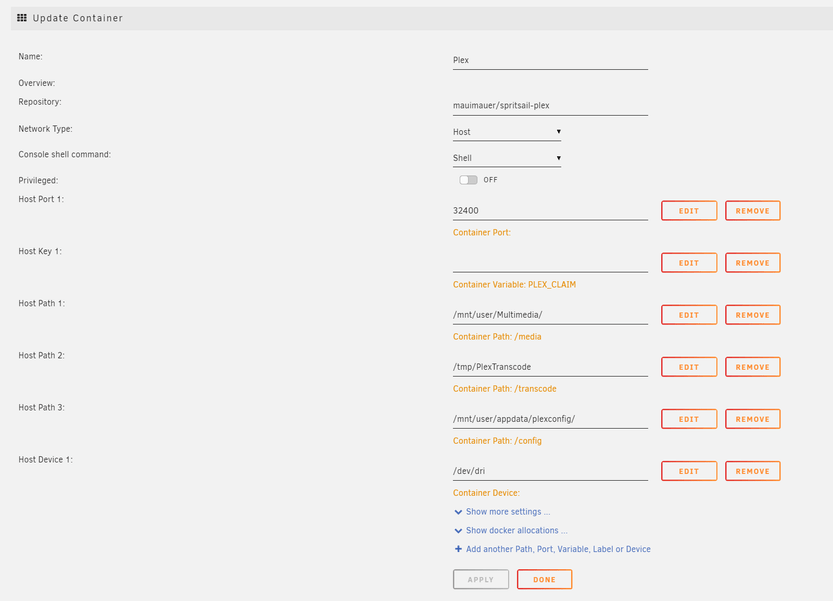833x601 pixels.
Task: Expand Show more settings
Action: [507, 512]
